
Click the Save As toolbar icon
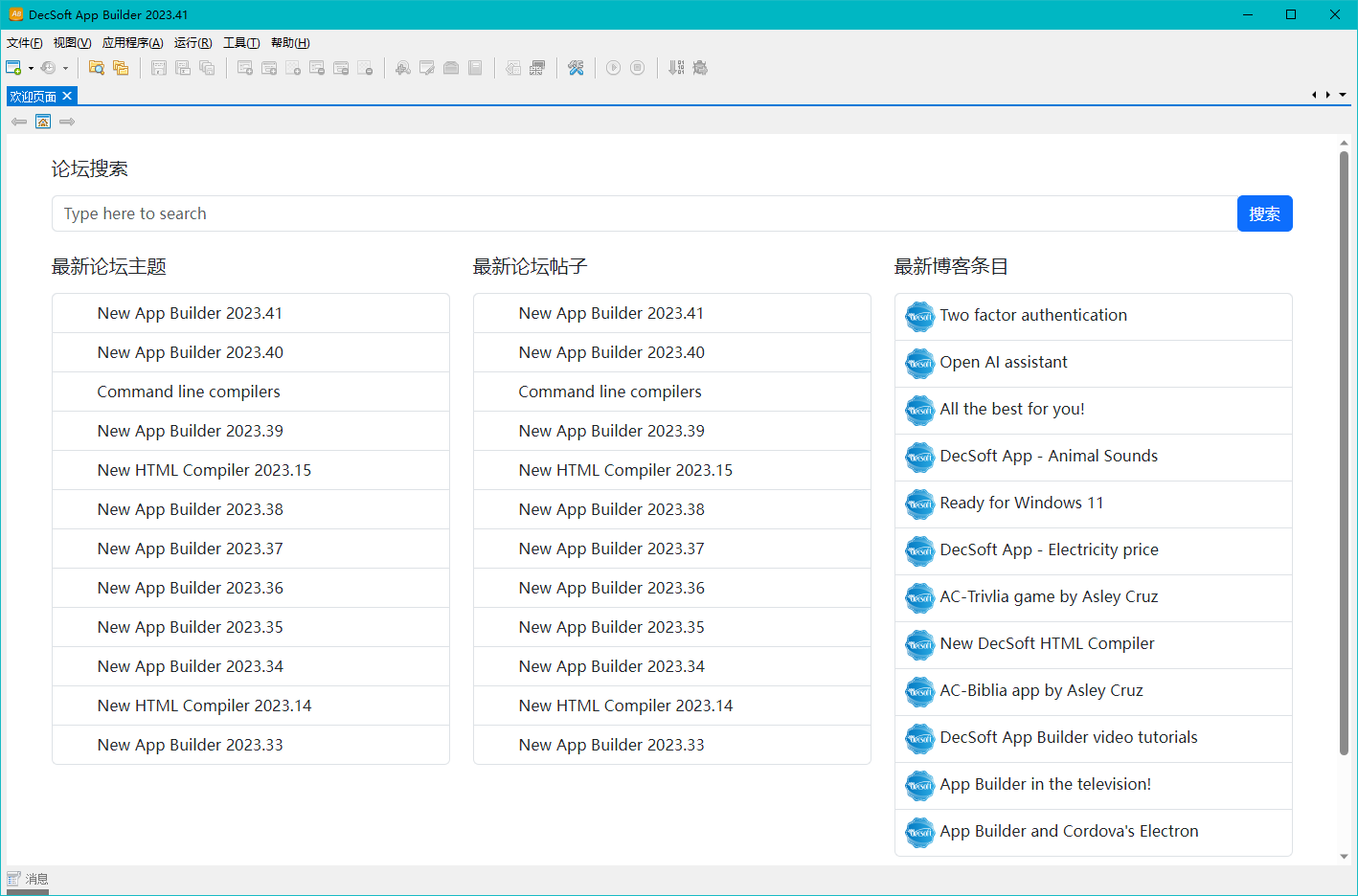click(x=183, y=68)
